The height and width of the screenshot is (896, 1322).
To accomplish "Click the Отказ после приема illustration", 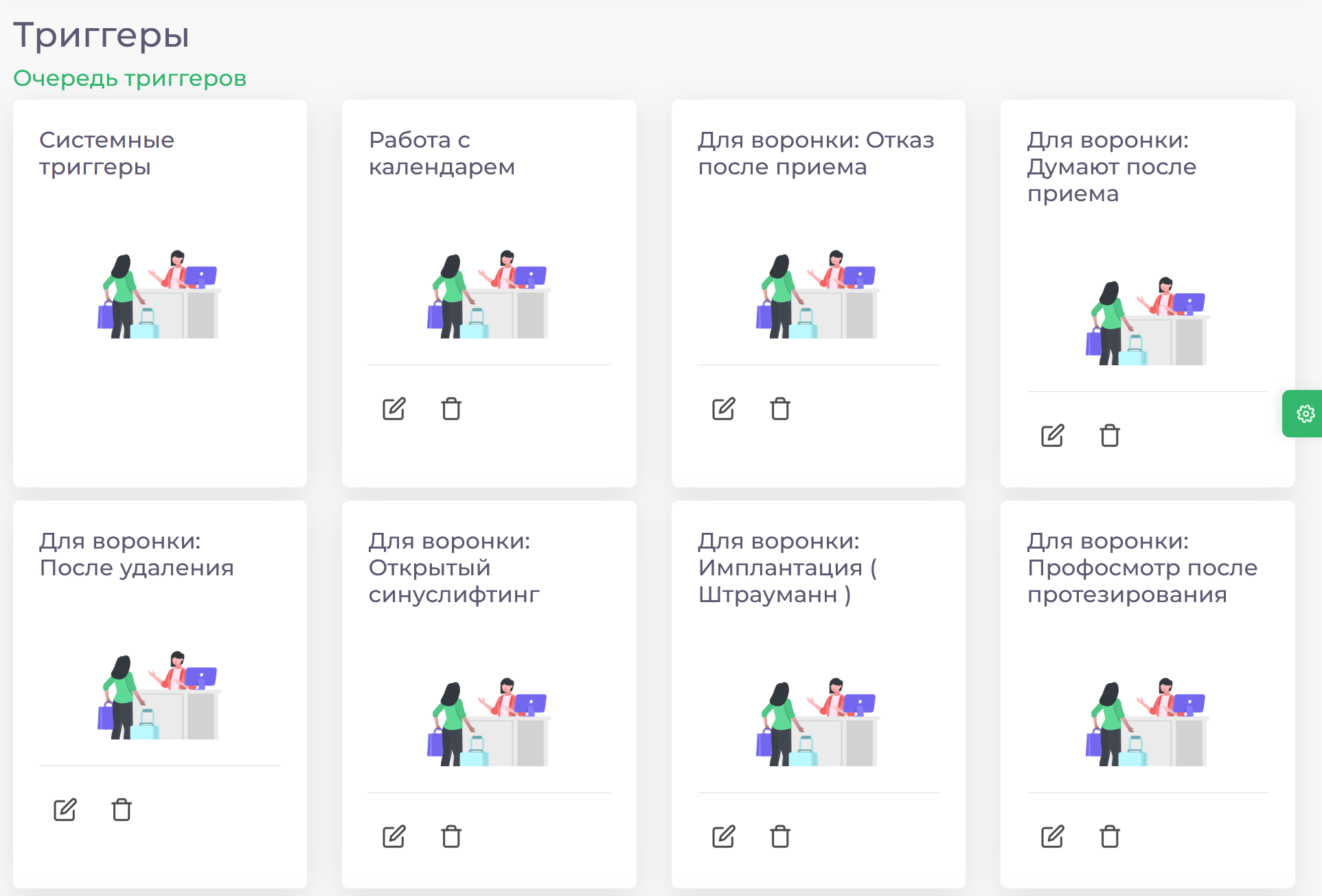I will [x=818, y=294].
